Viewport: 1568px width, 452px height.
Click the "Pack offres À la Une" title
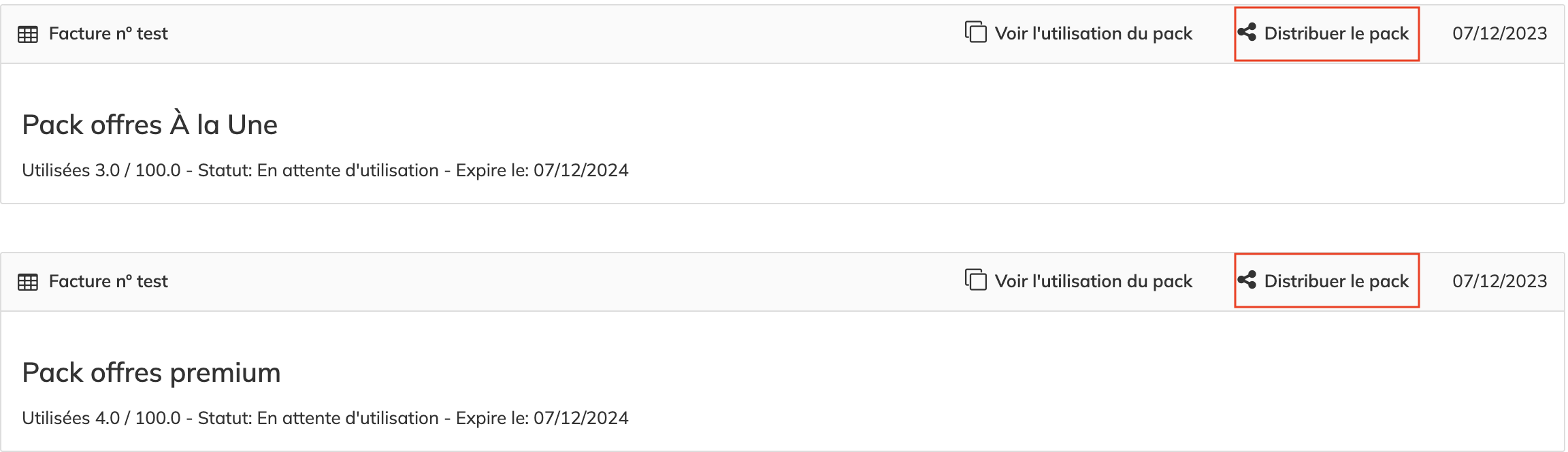coord(150,125)
